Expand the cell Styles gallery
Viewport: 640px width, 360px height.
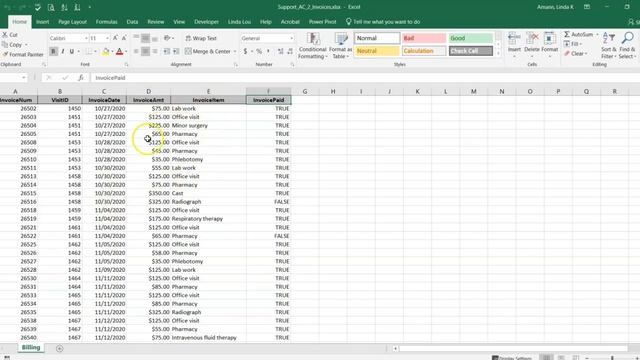(x=498, y=53)
